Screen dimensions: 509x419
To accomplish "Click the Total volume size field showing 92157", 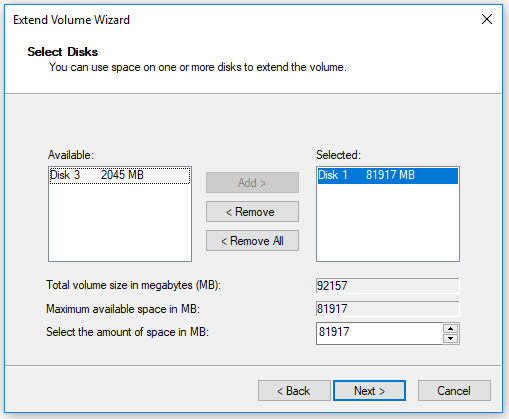I will (x=387, y=286).
